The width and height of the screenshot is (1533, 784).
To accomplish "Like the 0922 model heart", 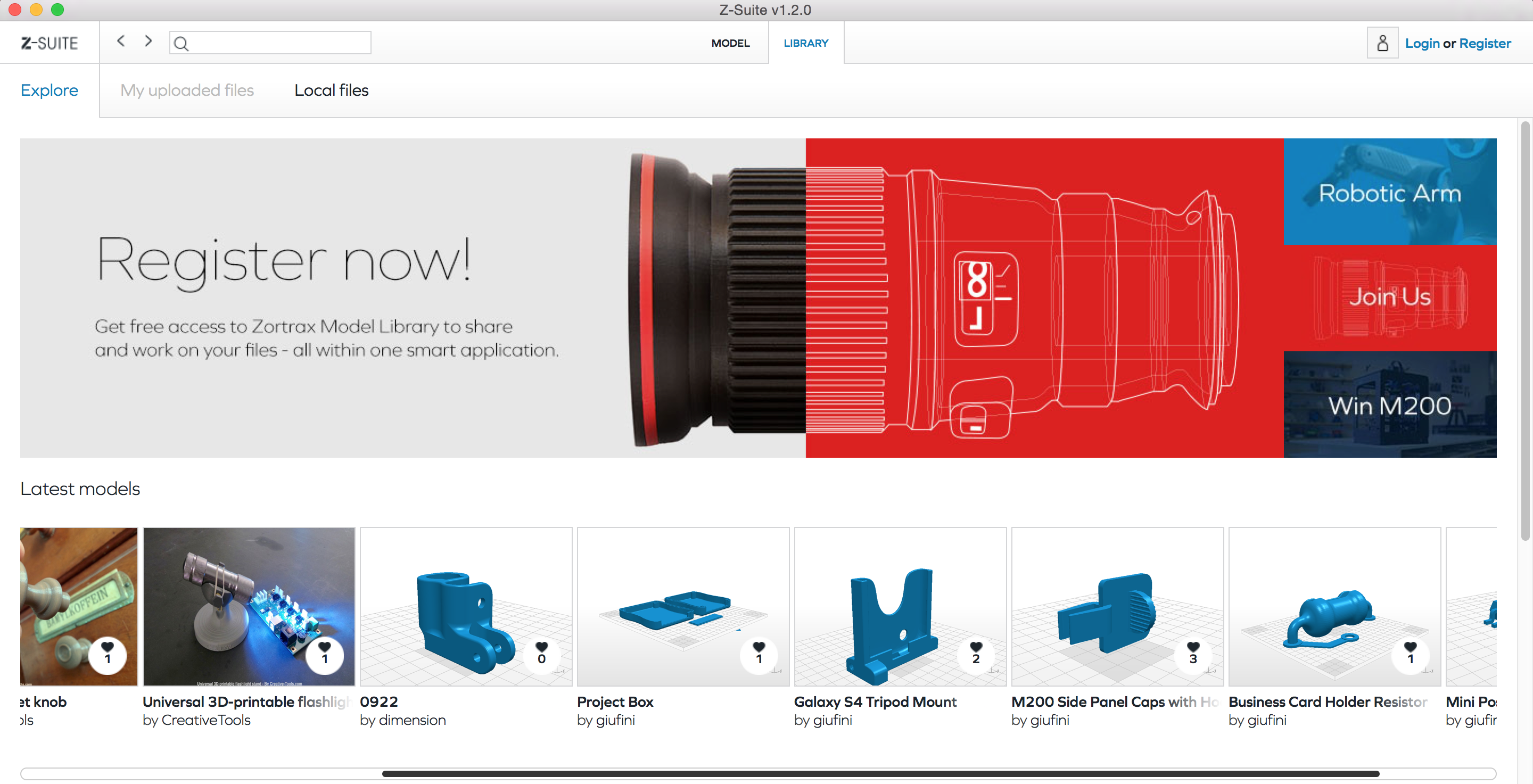I will (x=541, y=653).
